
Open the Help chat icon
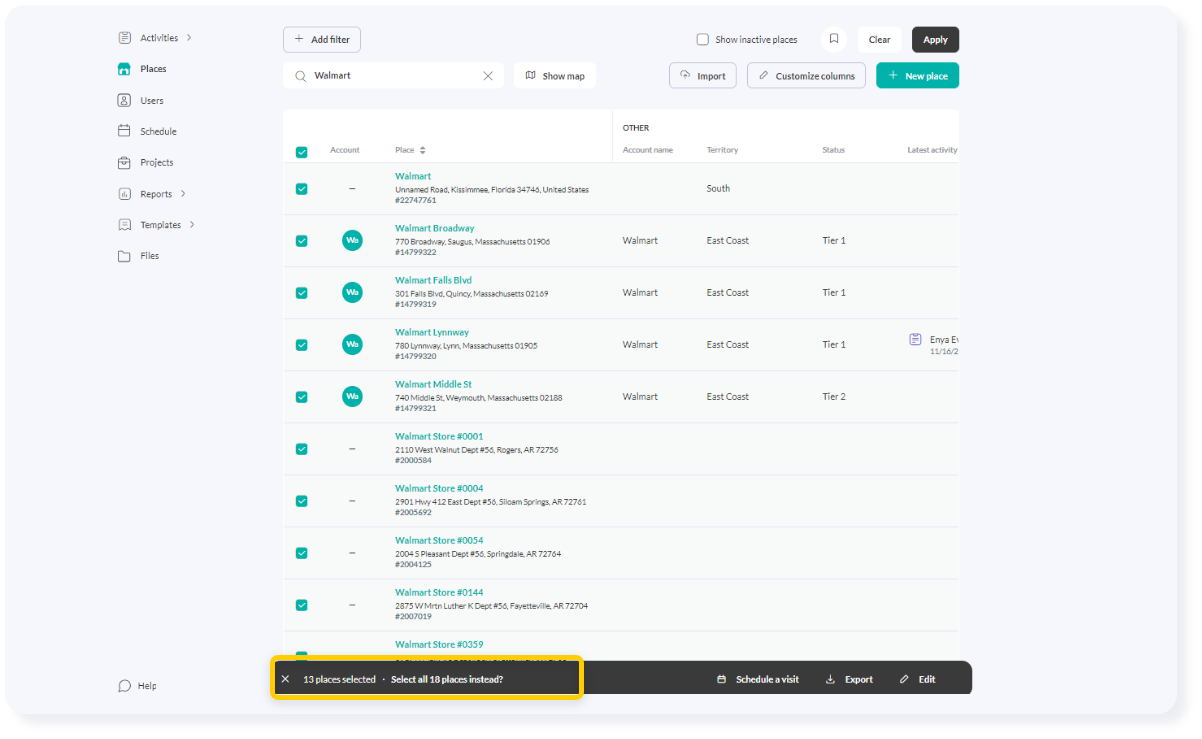[125, 686]
